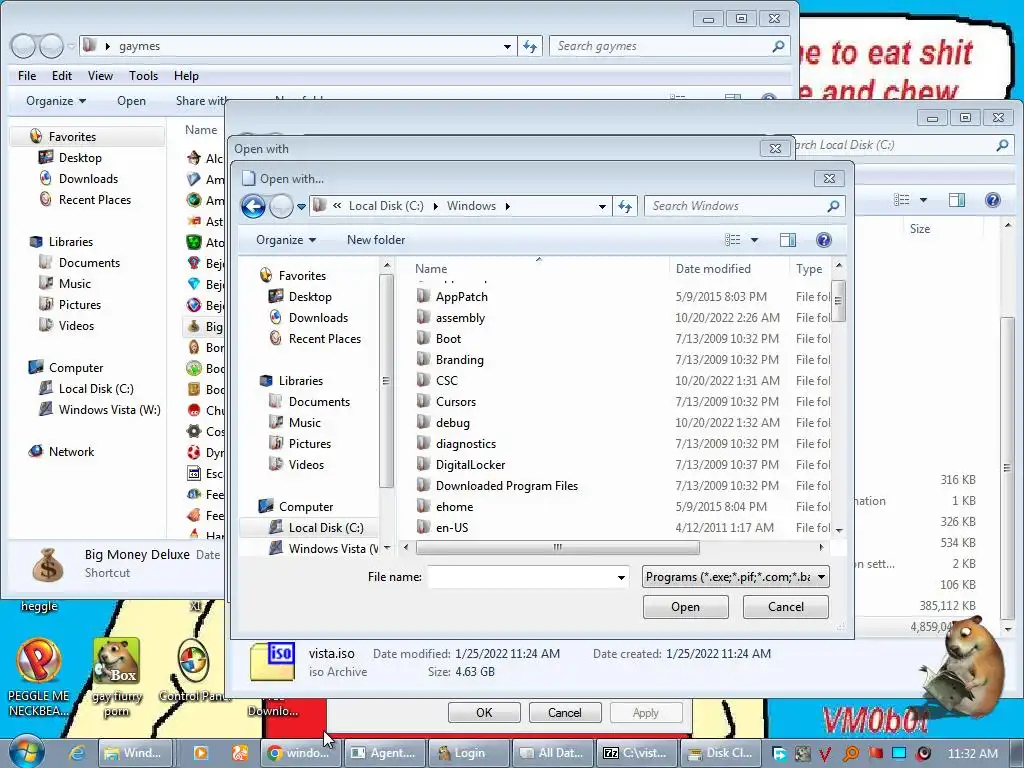Click clock showing 11:32 AM

pyautogui.click(x=972, y=754)
